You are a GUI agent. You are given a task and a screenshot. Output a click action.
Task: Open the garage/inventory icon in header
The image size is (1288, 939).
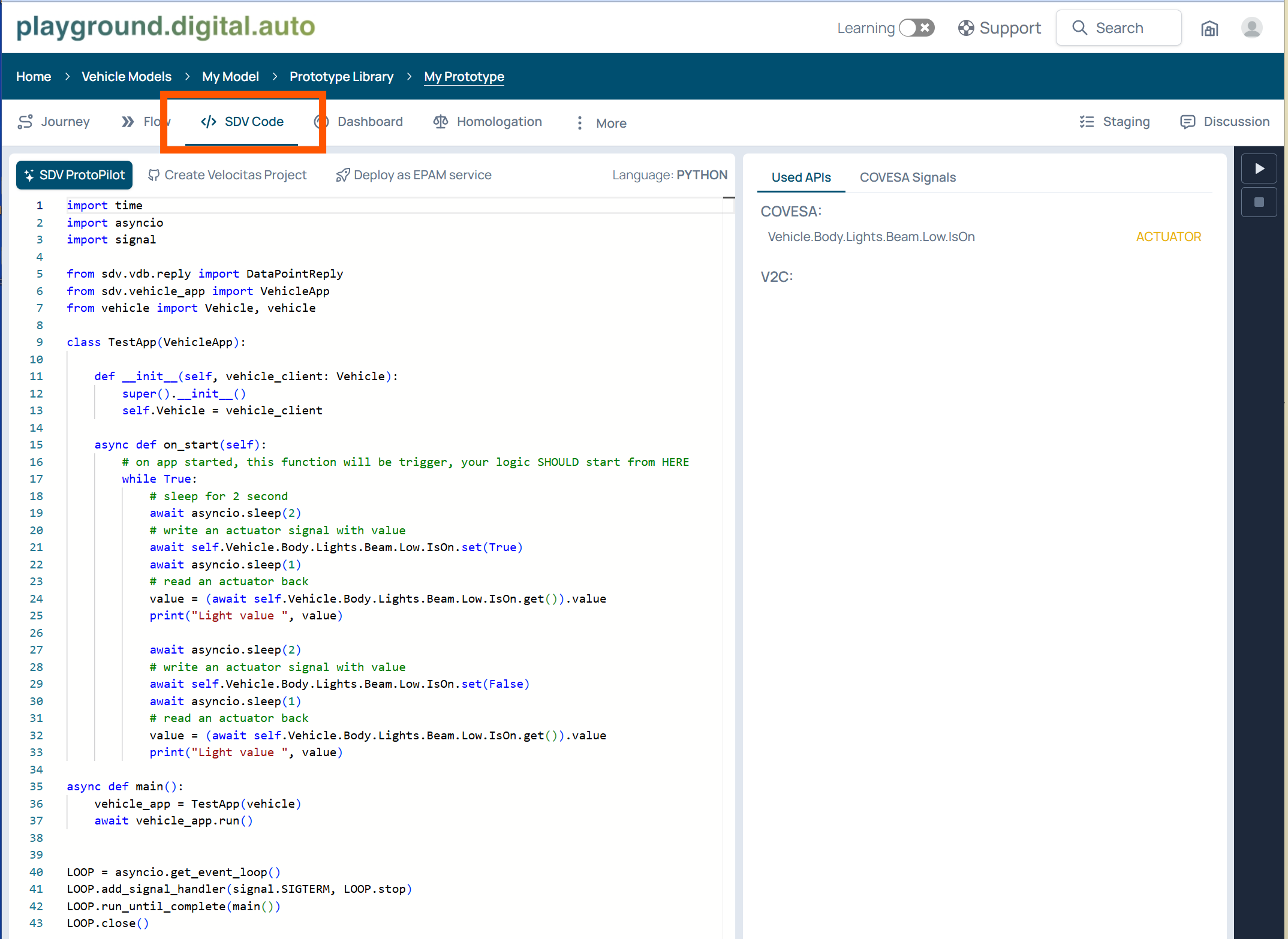point(1209,28)
